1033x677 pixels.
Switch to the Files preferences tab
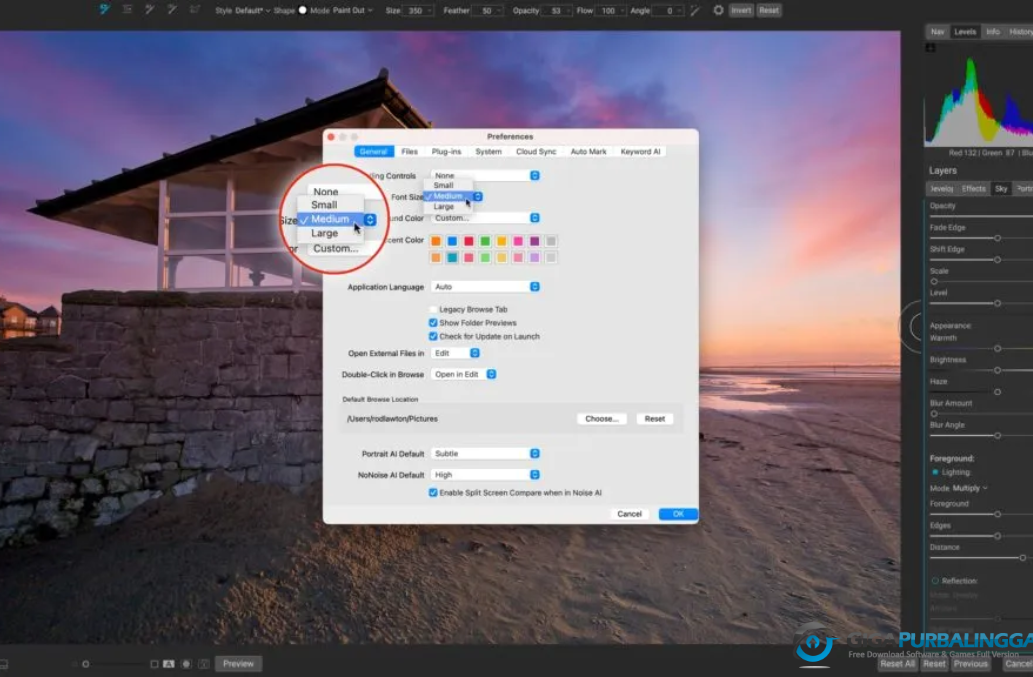[409, 151]
